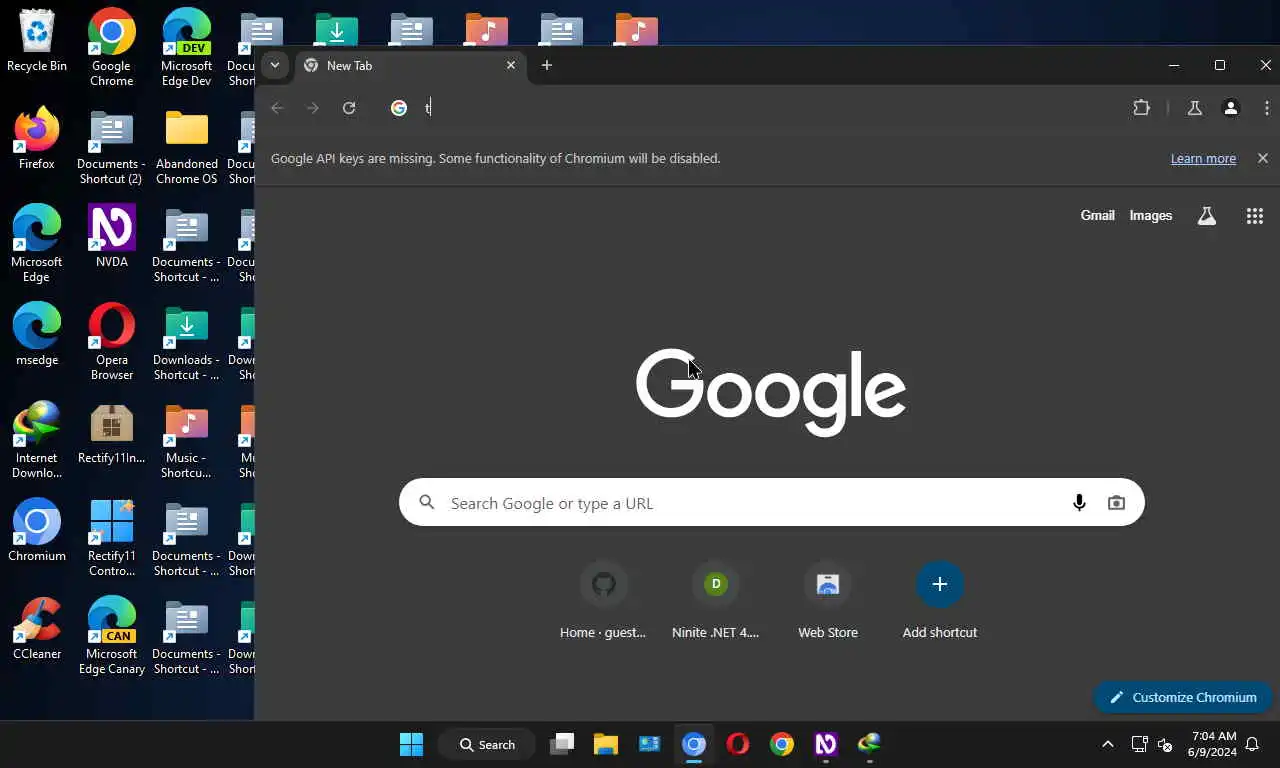Image resolution: width=1280 pixels, height=768 pixels.
Task: Open notification bell in system tray
Action: (x=1251, y=744)
